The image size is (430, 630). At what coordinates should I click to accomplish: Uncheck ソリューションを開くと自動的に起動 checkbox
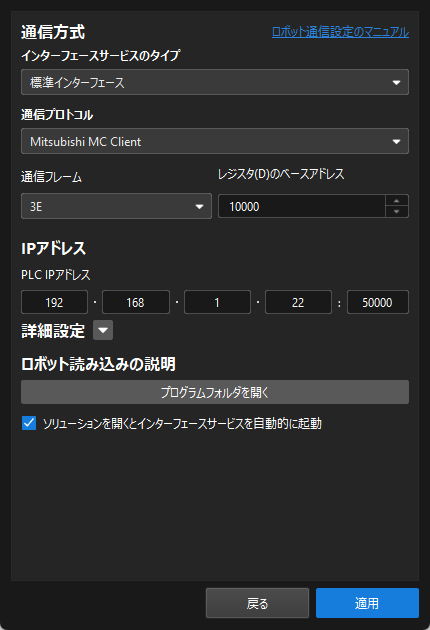[x=29, y=423]
